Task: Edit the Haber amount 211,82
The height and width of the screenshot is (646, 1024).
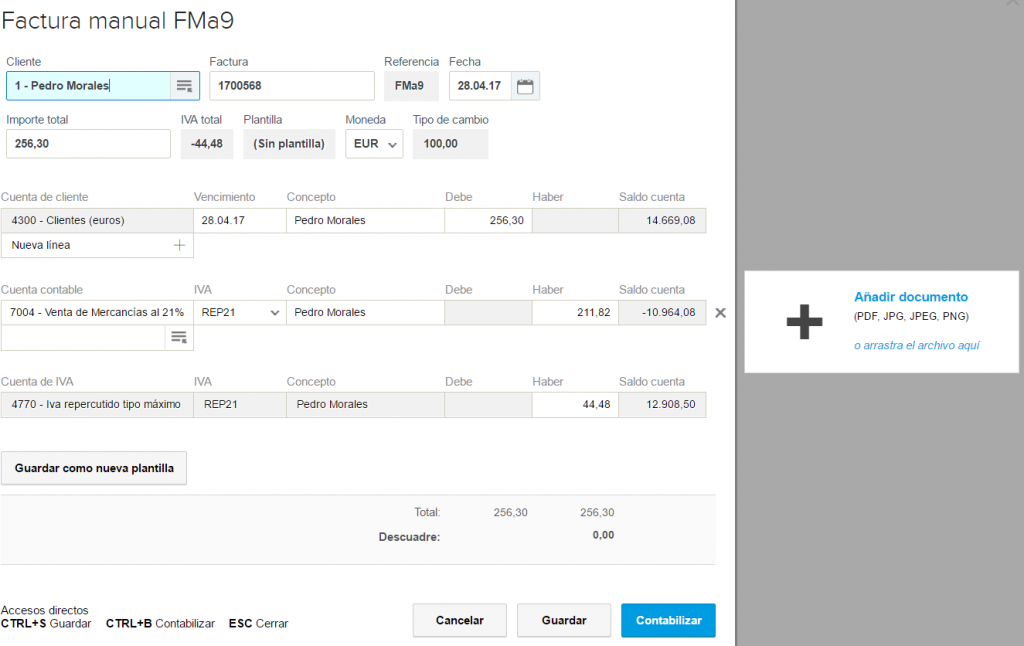Action: [575, 313]
